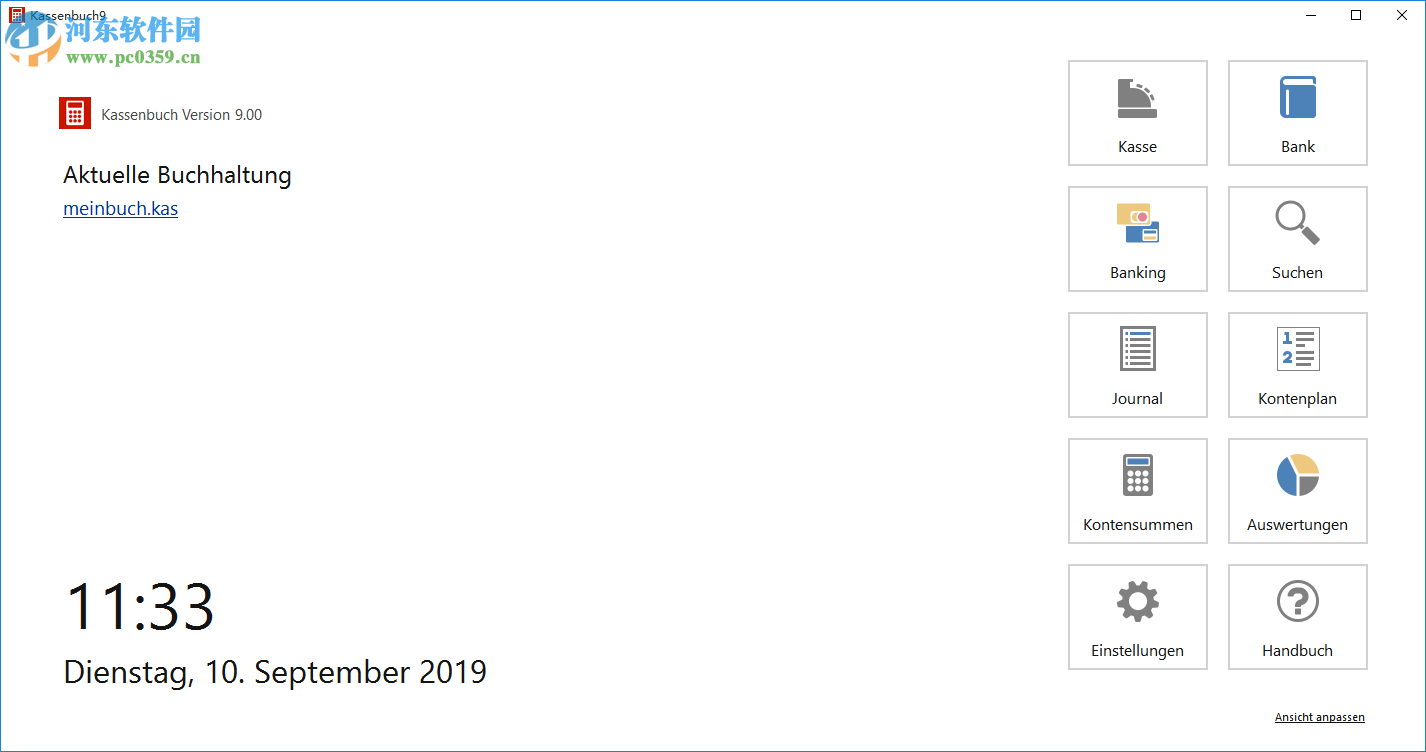Viewport: 1426px width, 752px height.
Task: Open the Journal list tile
Action: click(x=1137, y=365)
